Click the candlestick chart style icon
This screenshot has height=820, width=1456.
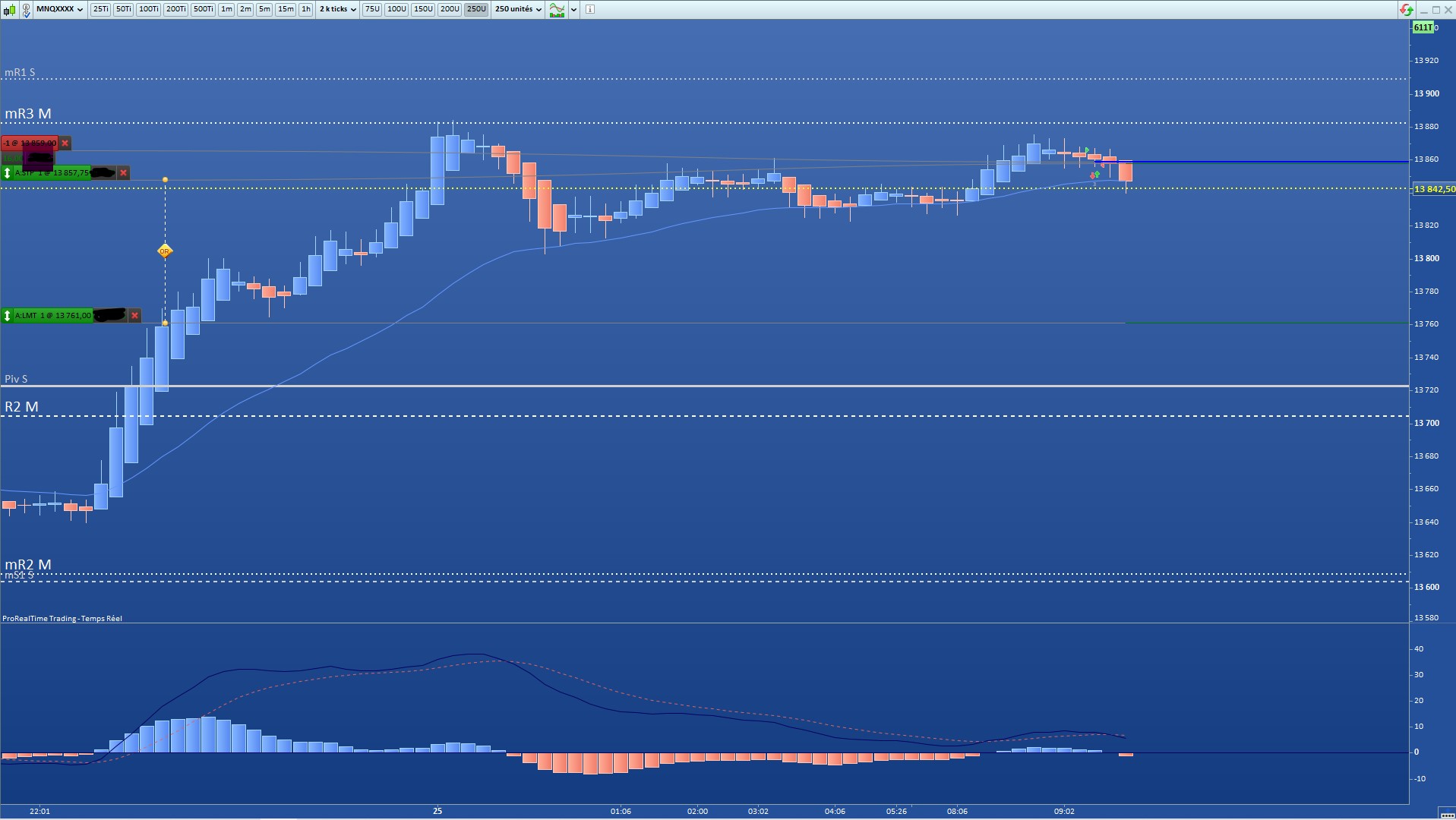(x=11, y=10)
